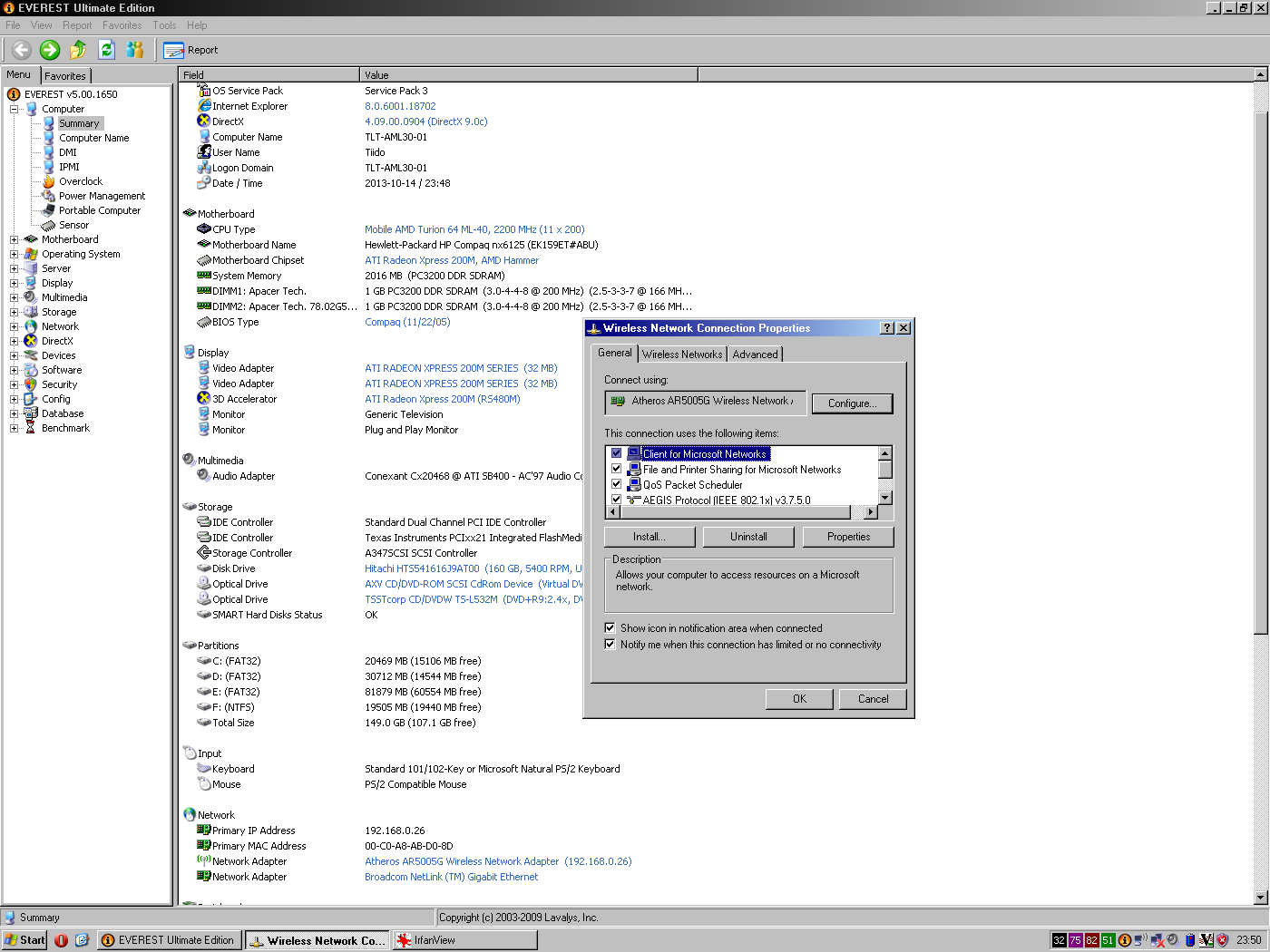Click the green Forward arrow icon

(50, 50)
